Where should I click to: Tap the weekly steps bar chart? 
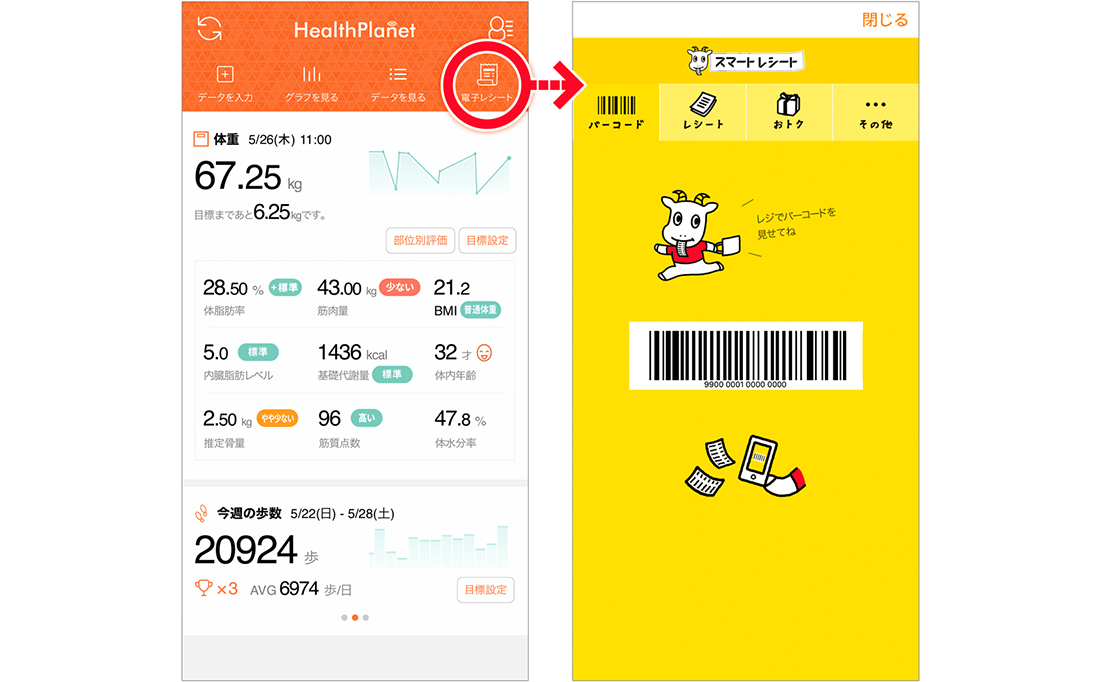tap(438, 546)
